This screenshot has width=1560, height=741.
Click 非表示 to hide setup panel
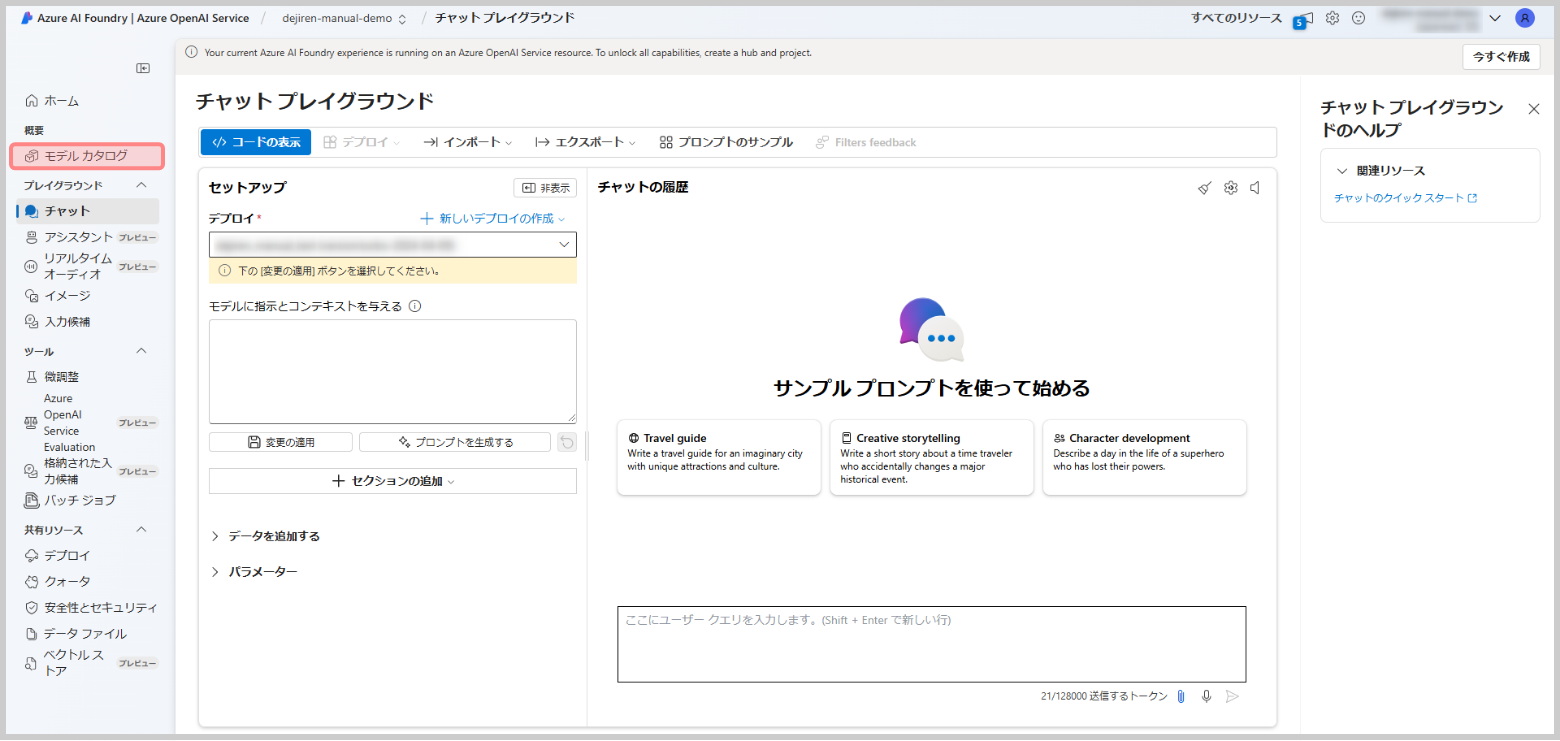click(x=545, y=188)
